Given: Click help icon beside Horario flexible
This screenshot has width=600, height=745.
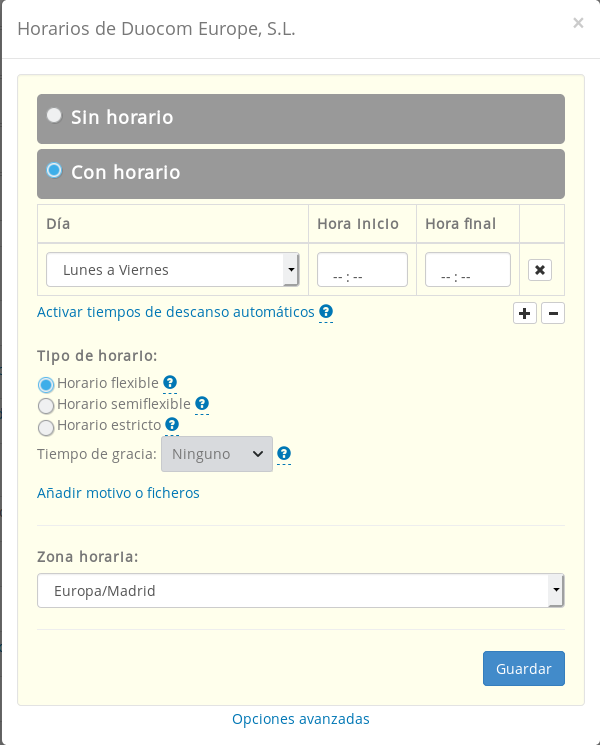Looking at the screenshot, I should tap(170, 382).
